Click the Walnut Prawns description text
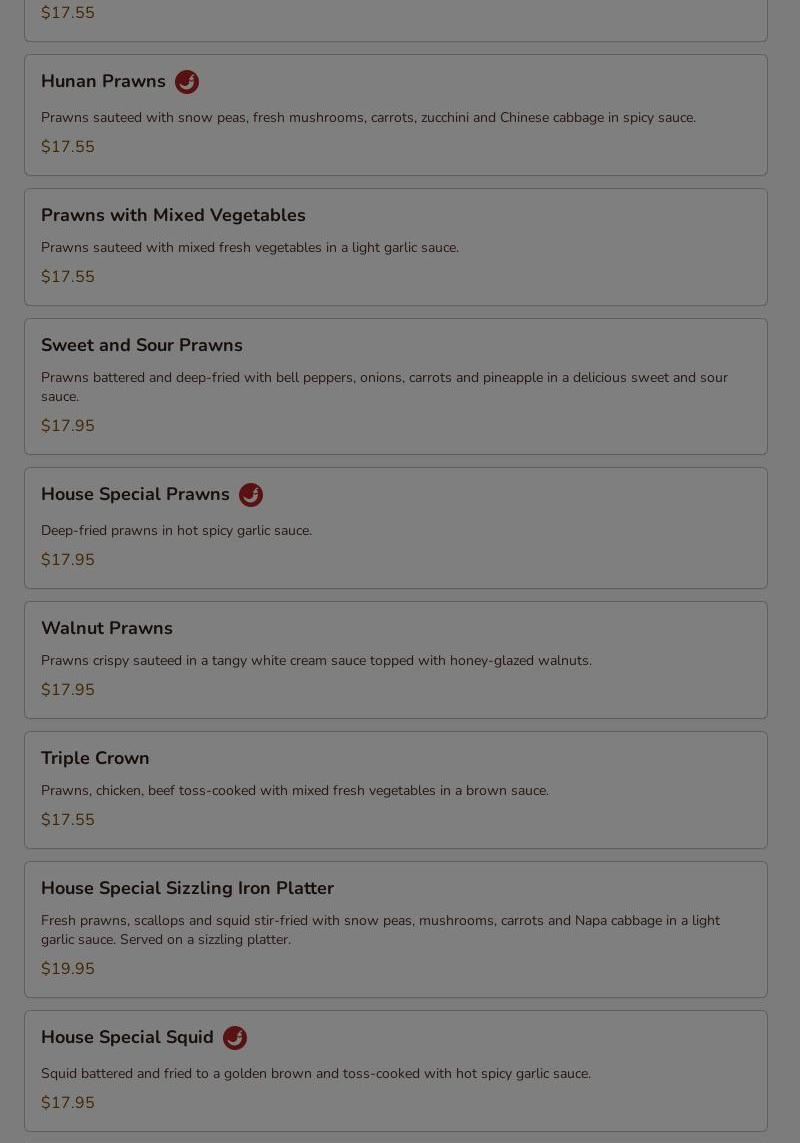Viewport: 800px width, 1143px height. [316, 661]
